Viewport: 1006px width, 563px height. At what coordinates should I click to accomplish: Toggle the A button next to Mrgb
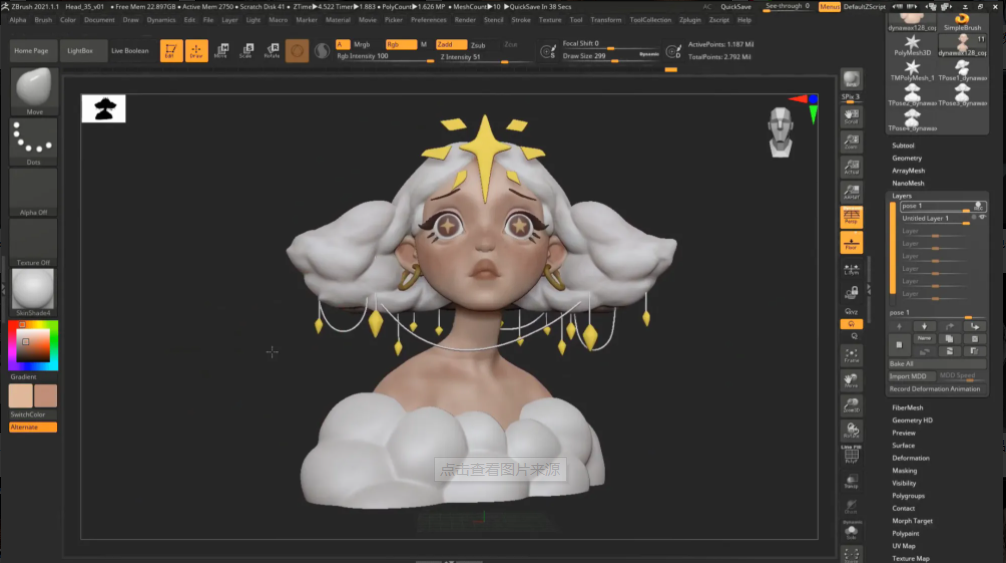pos(342,44)
